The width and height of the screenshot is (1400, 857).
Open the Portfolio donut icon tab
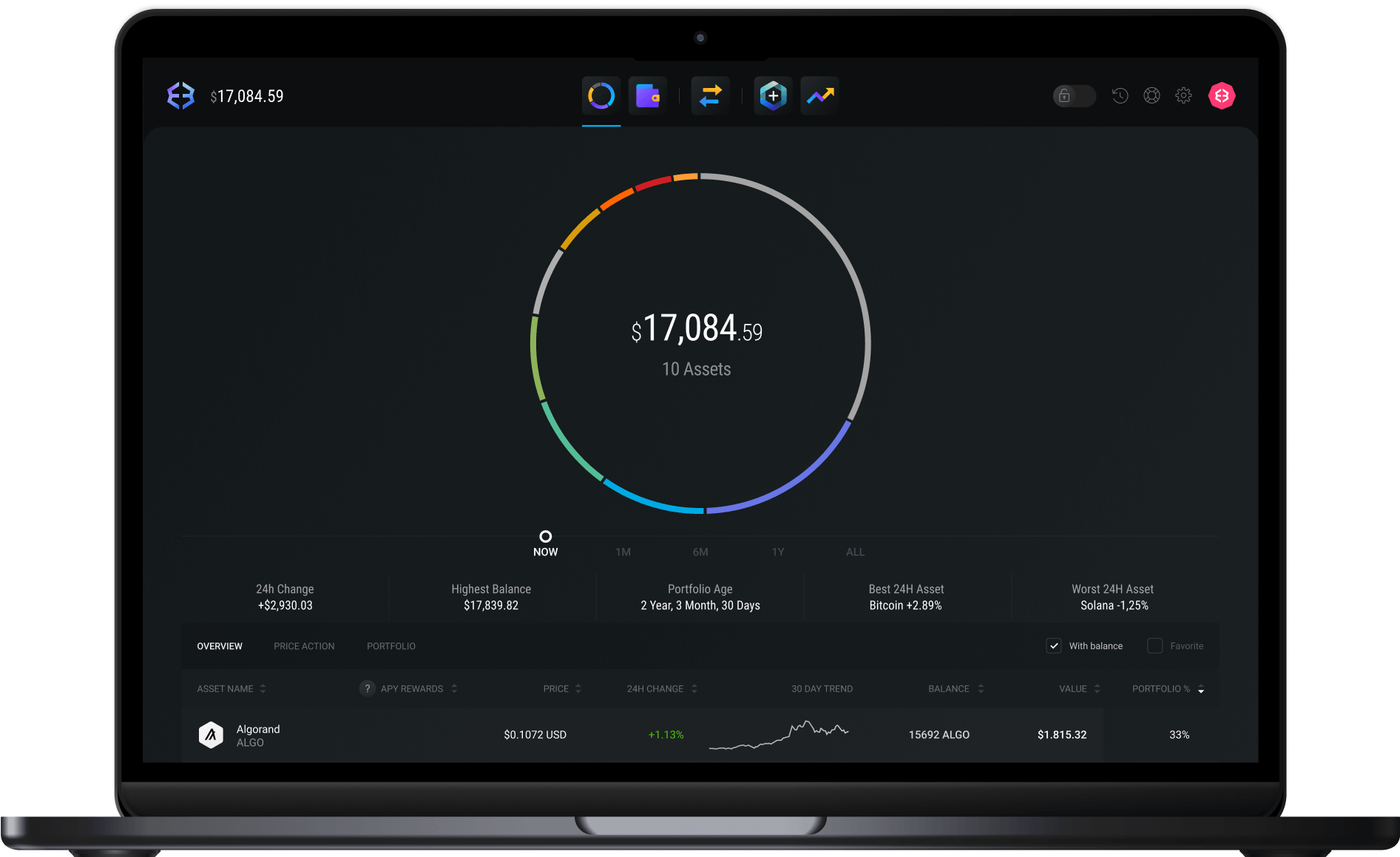click(601, 95)
